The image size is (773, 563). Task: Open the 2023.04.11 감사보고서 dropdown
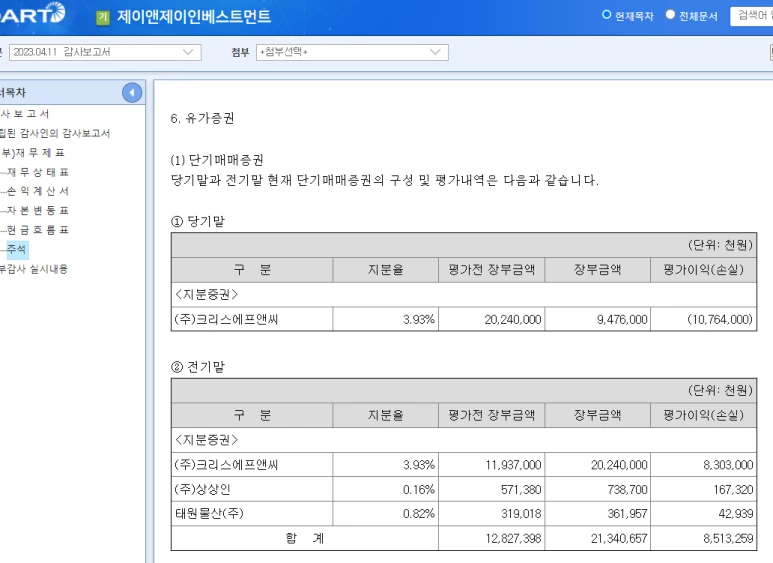click(x=105, y=52)
